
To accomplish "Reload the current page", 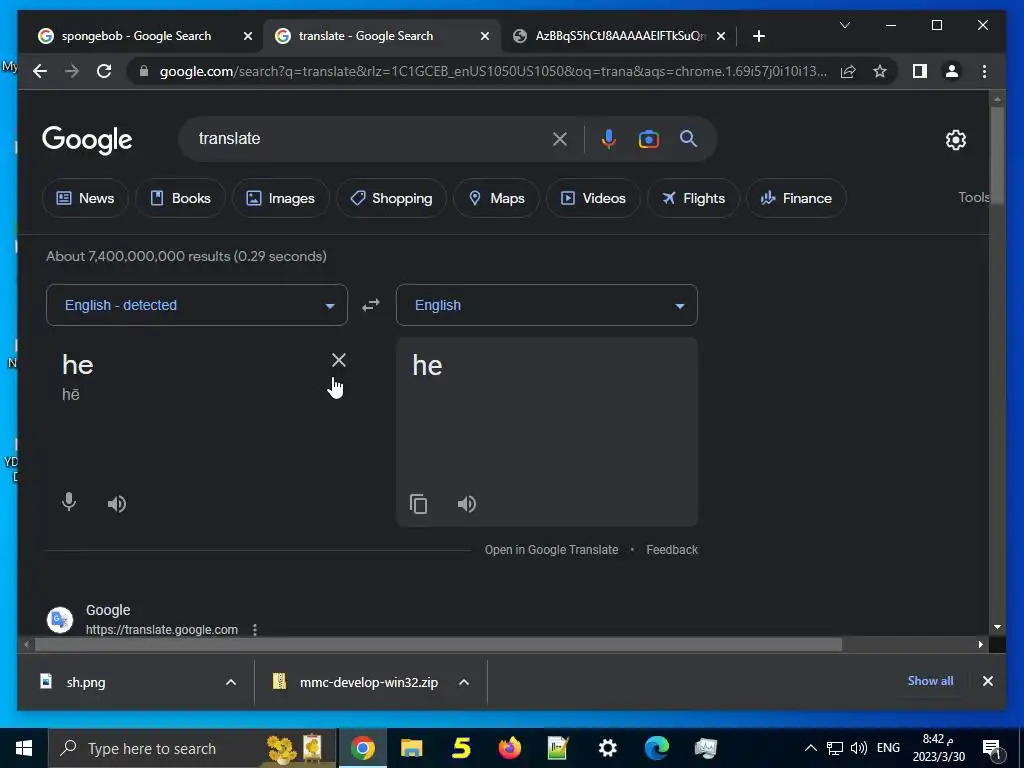I will 104,71.
